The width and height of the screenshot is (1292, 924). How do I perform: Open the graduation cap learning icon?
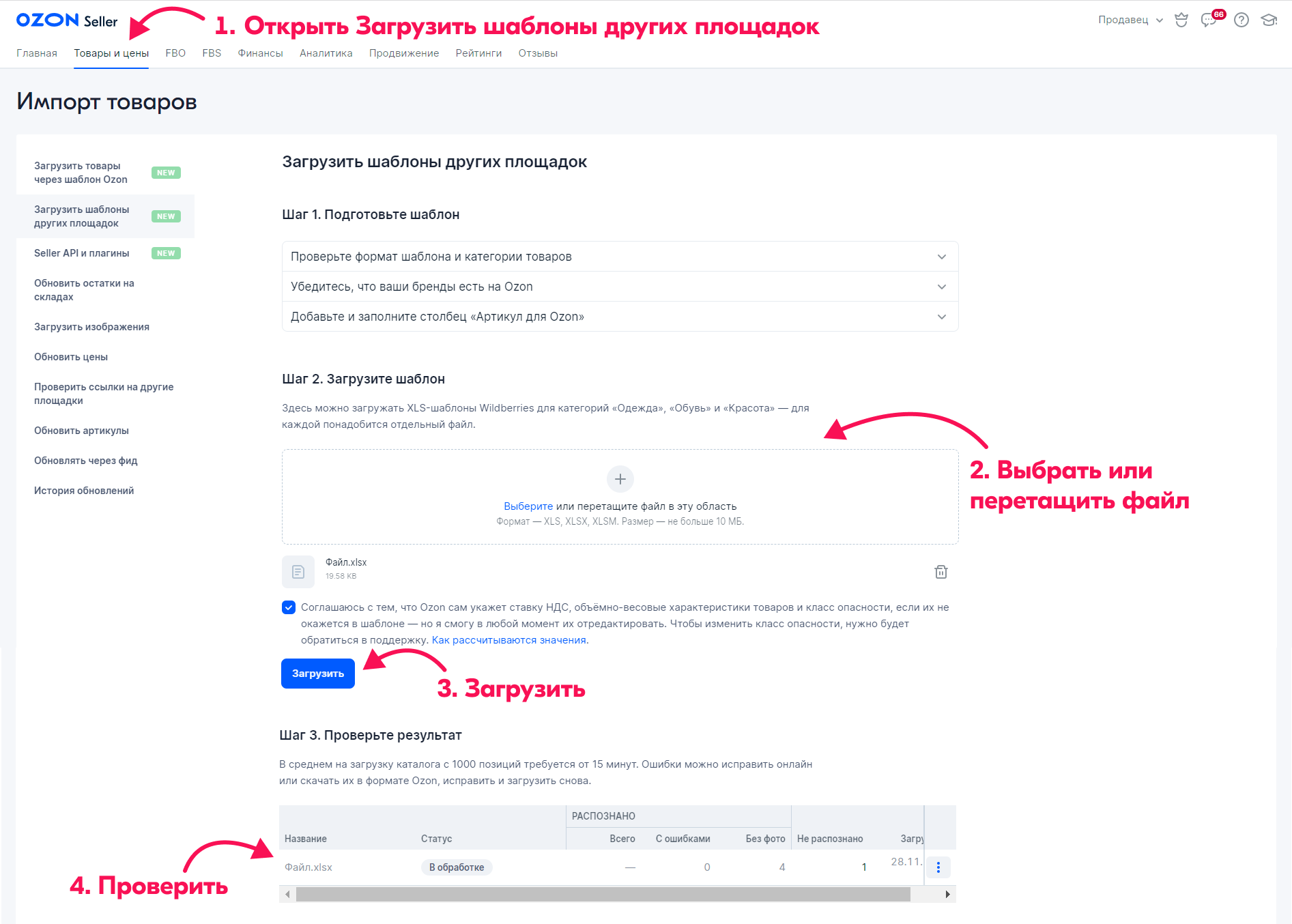[x=1269, y=20]
